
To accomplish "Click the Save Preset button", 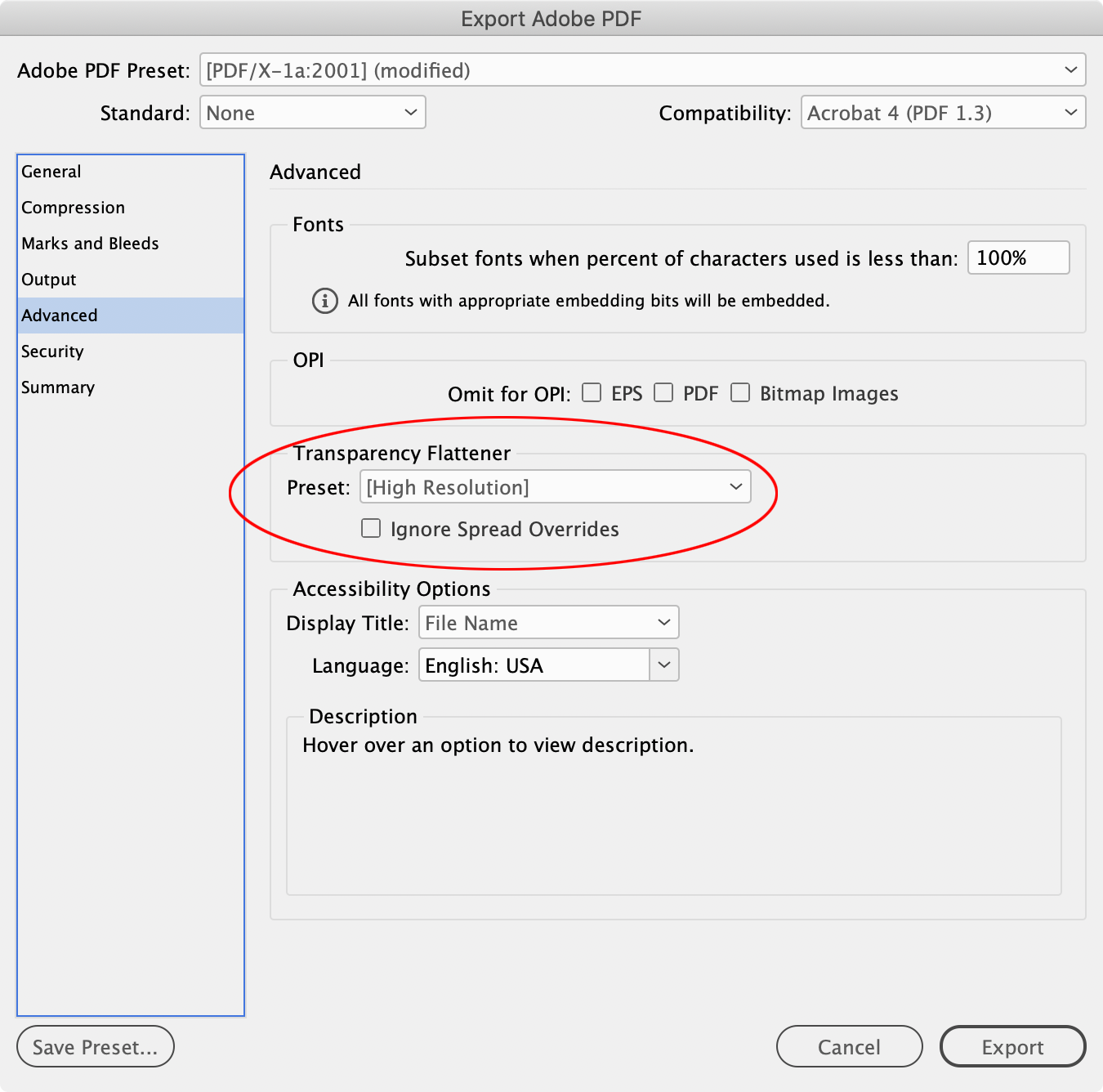I will point(95,1046).
